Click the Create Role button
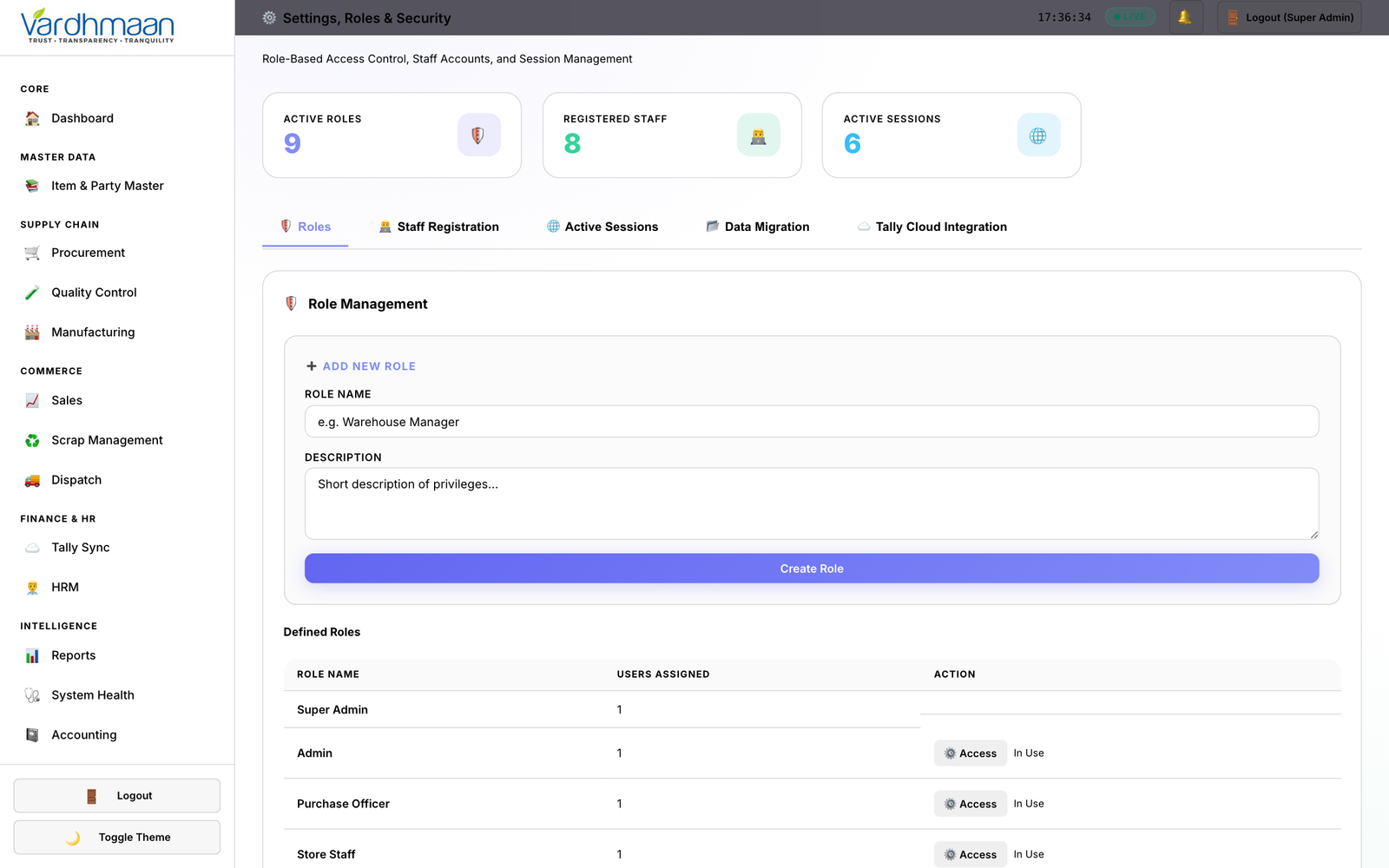1389x868 pixels. coord(812,569)
